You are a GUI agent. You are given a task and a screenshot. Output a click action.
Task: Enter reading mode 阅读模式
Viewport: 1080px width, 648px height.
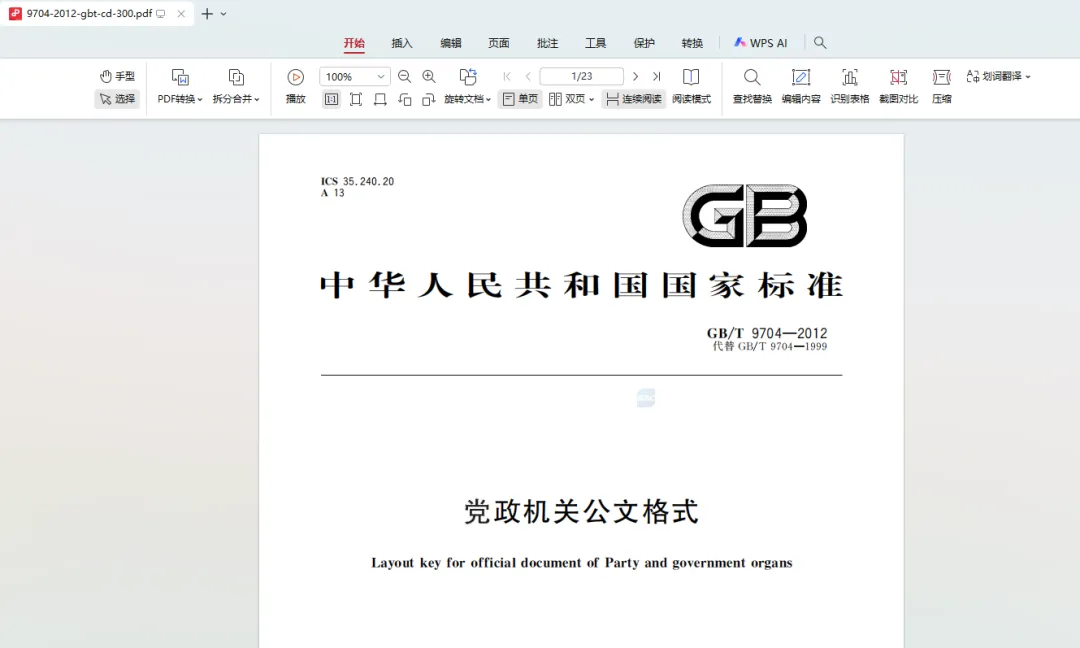691,87
